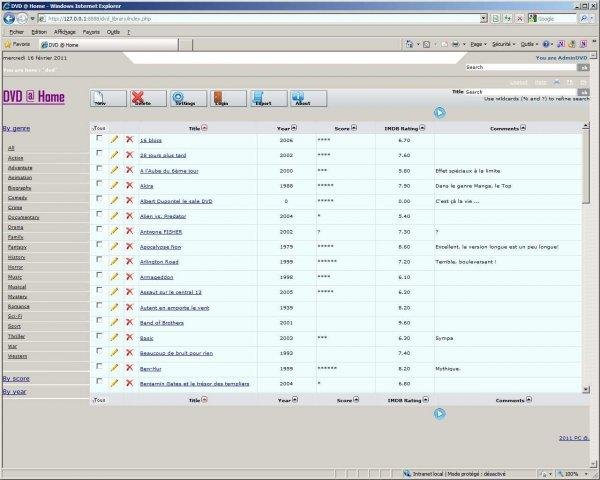Viewport: 600px width, 480px height.
Task: Click the top site search go button
Action: pyautogui.click(x=583, y=67)
